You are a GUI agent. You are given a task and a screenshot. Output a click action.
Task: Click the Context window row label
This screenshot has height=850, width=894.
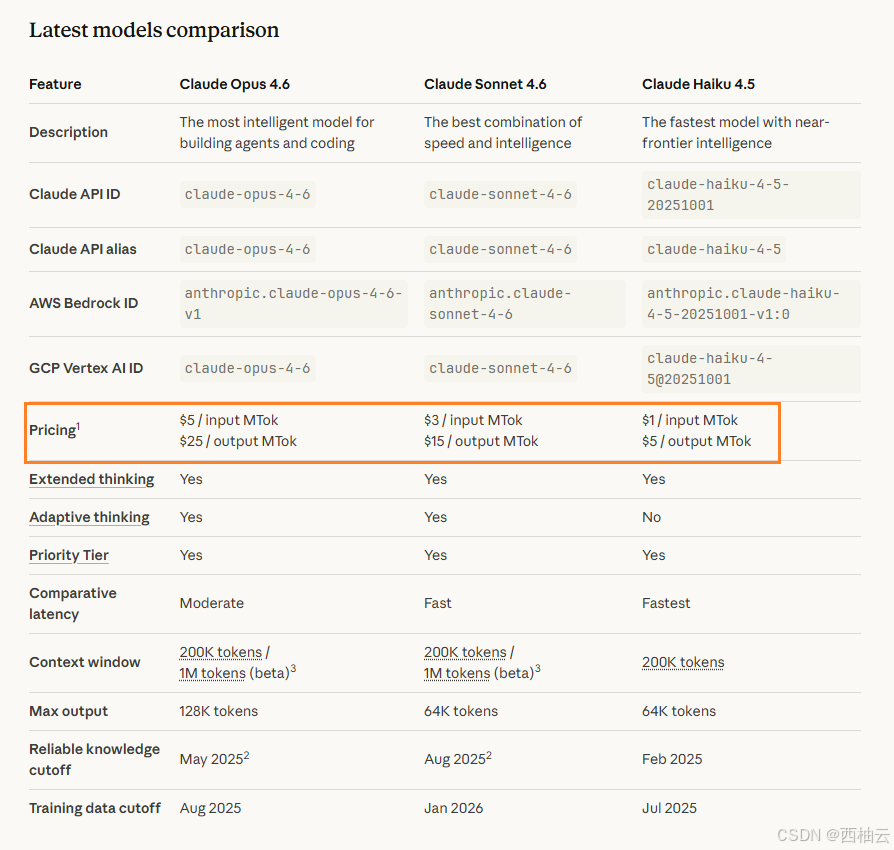85,662
